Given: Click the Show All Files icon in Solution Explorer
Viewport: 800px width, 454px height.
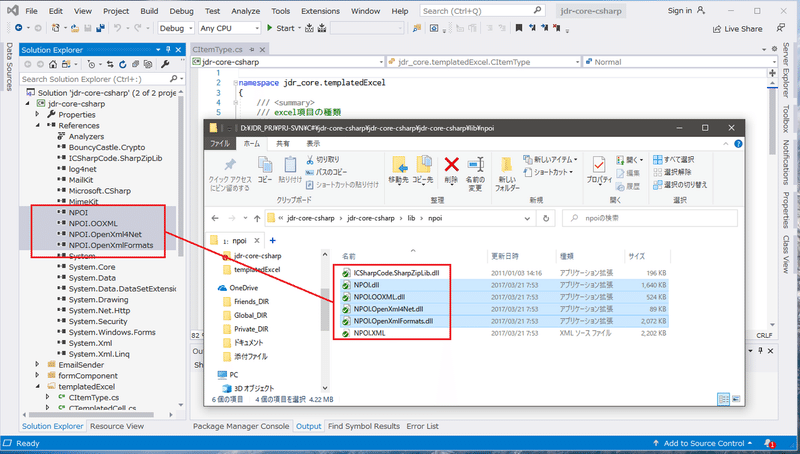Looking at the screenshot, I should coord(148,64).
